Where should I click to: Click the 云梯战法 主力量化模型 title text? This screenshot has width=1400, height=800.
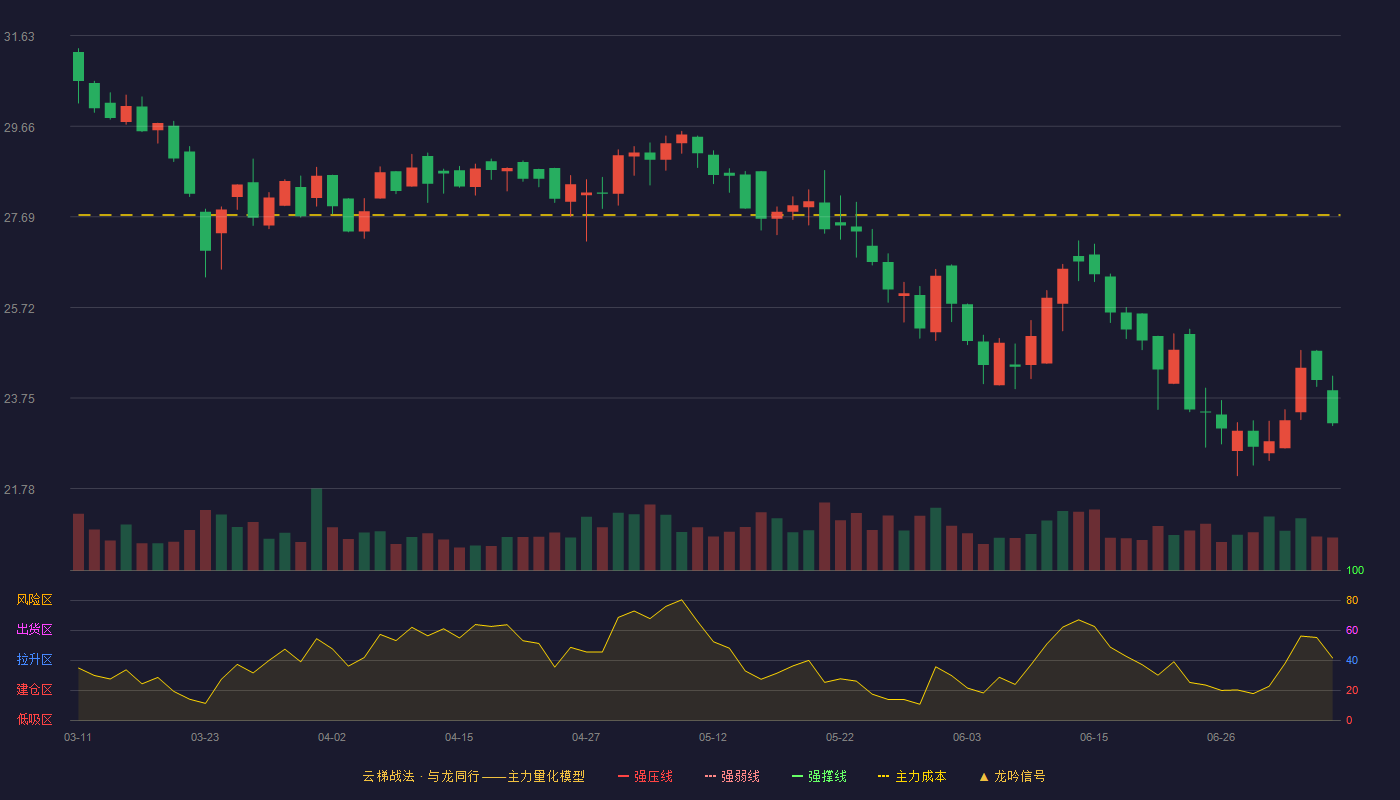473,776
